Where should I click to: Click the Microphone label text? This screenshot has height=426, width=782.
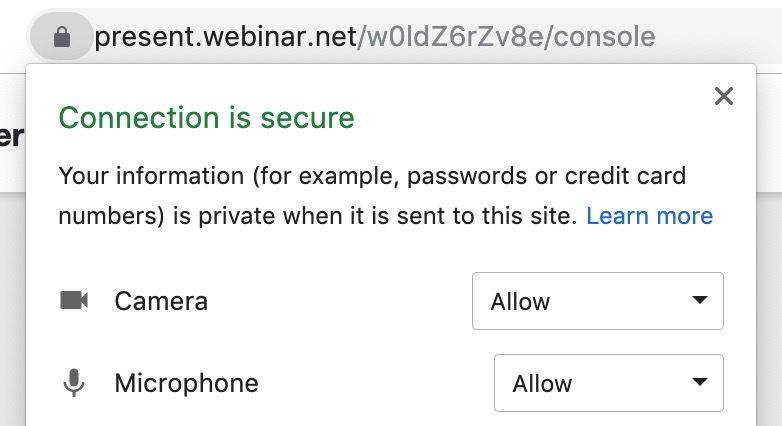coord(186,383)
